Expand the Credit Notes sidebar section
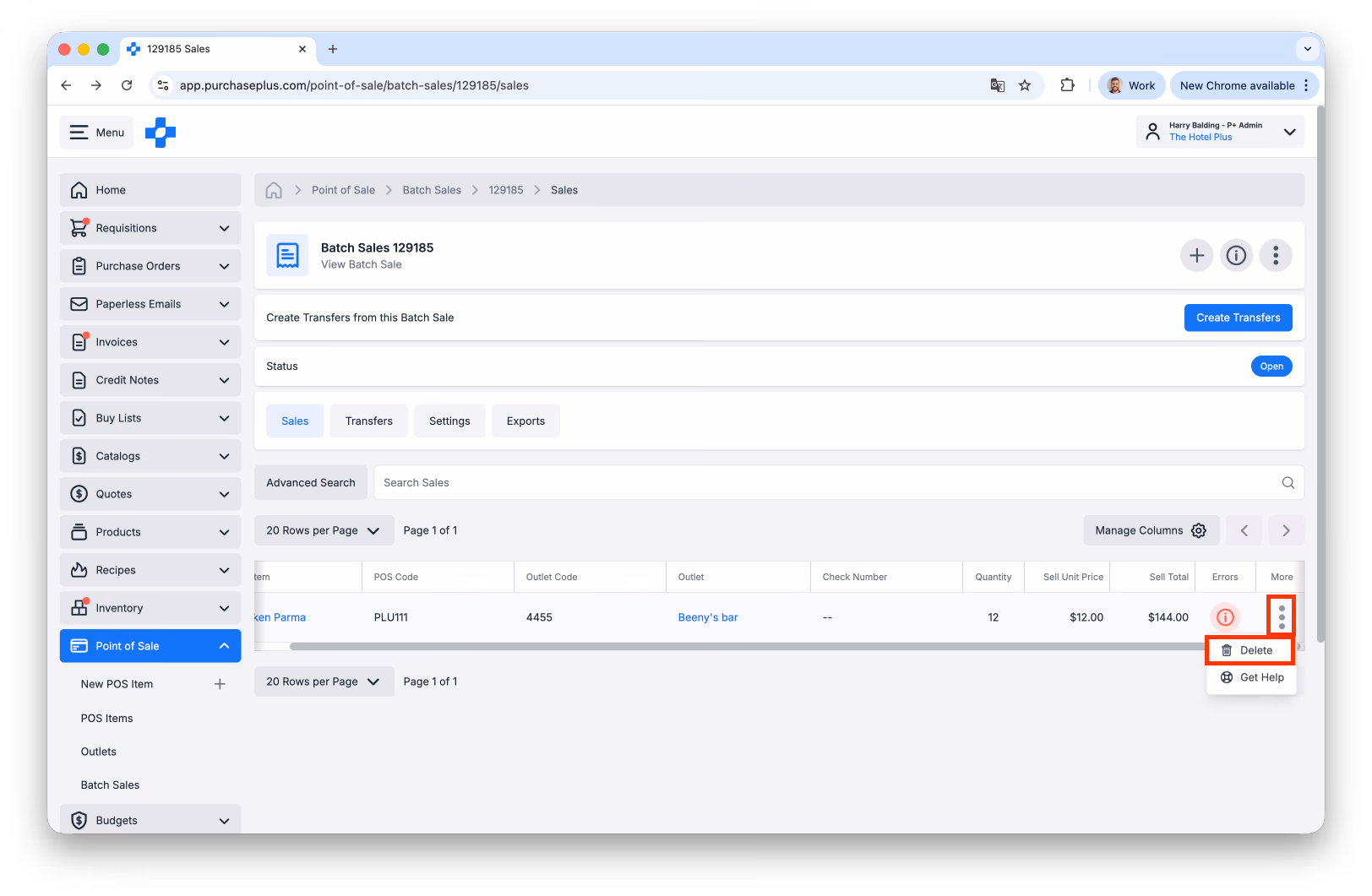Viewport: 1372px width, 896px height. (x=150, y=380)
